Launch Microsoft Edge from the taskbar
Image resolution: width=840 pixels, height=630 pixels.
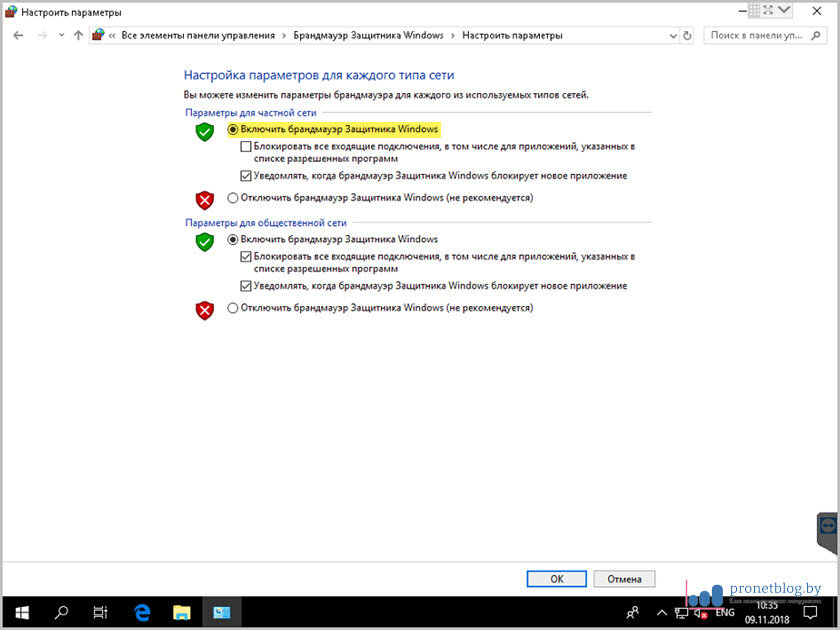[x=141, y=611]
